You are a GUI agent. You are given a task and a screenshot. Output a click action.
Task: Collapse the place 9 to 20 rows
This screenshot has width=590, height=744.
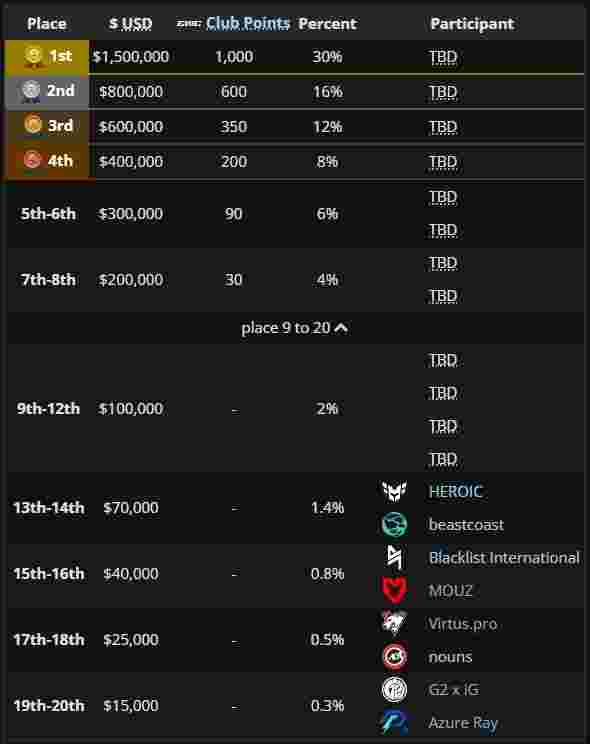(x=294, y=328)
